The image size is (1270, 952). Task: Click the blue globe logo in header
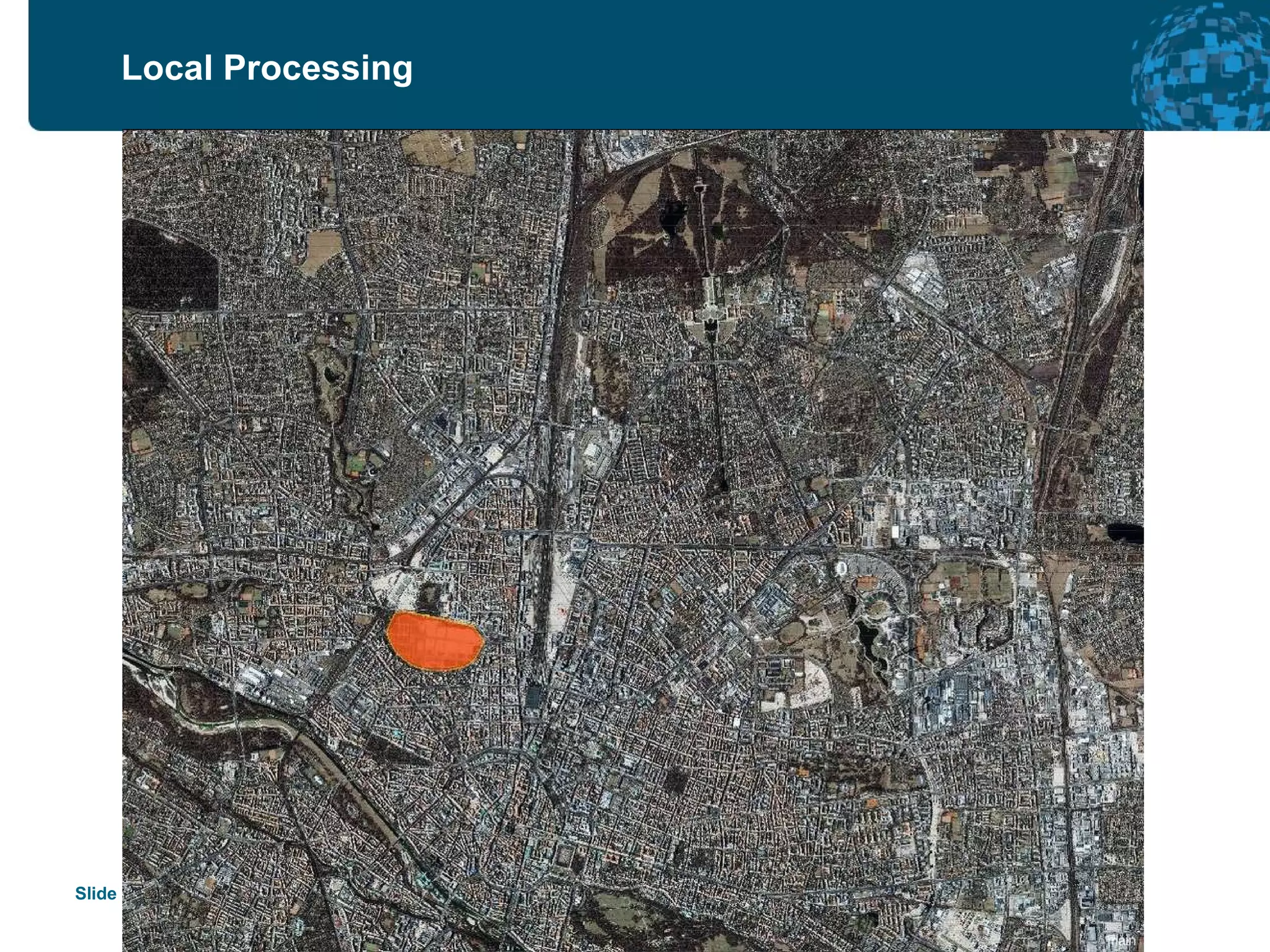(x=1201, y=66)
